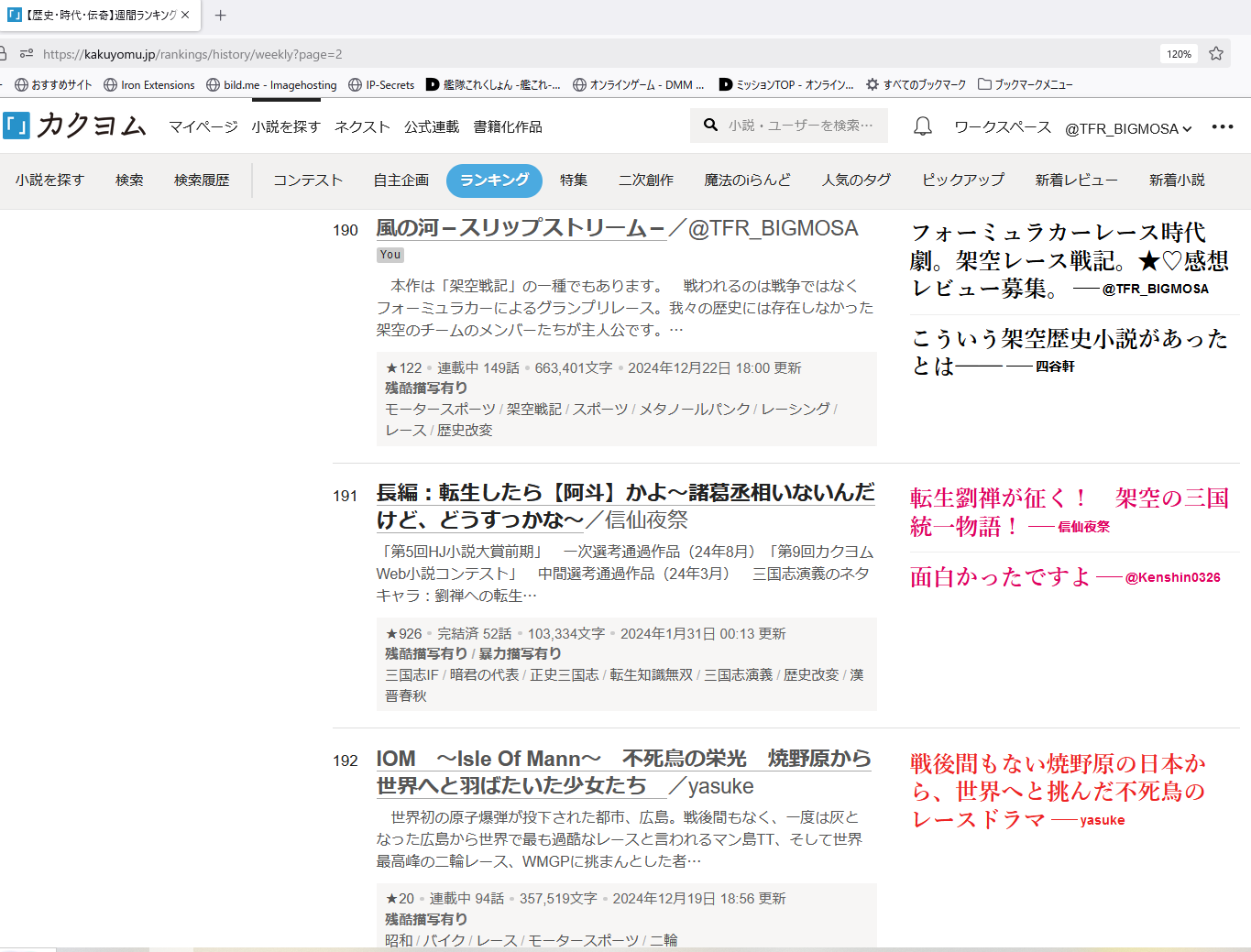Open a new browser tab
Viewport: 1251px width, 952px height.
pos(220,16)
